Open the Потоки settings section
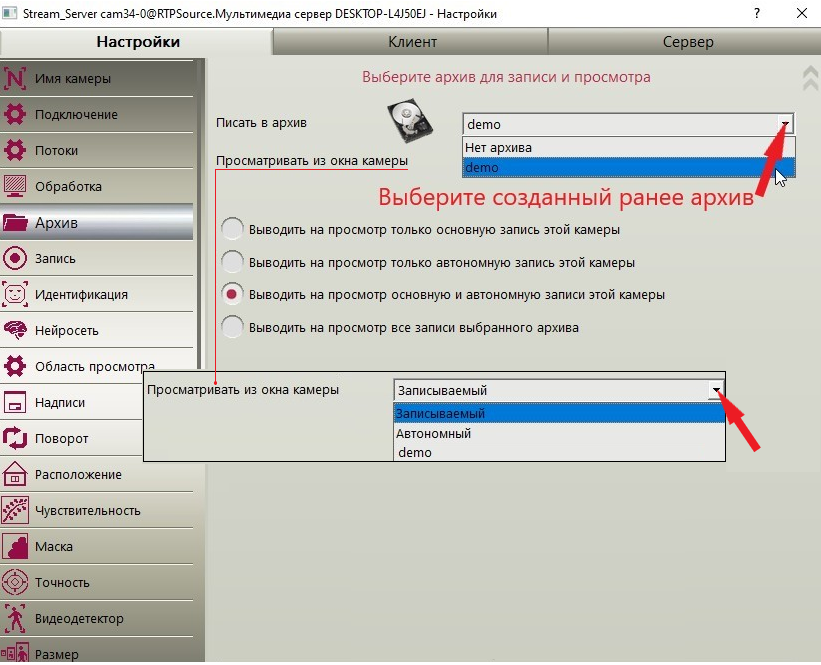 pyautogui.click(x=97, y=150)
